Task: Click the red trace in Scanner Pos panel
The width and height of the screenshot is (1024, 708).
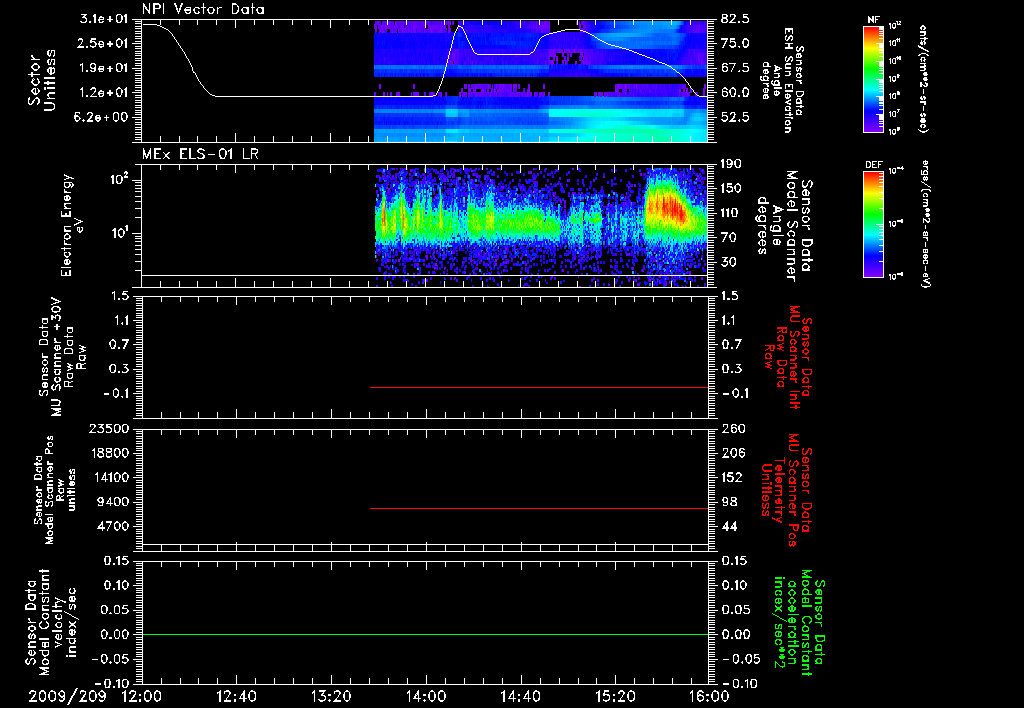Action: tap(539, 508)
